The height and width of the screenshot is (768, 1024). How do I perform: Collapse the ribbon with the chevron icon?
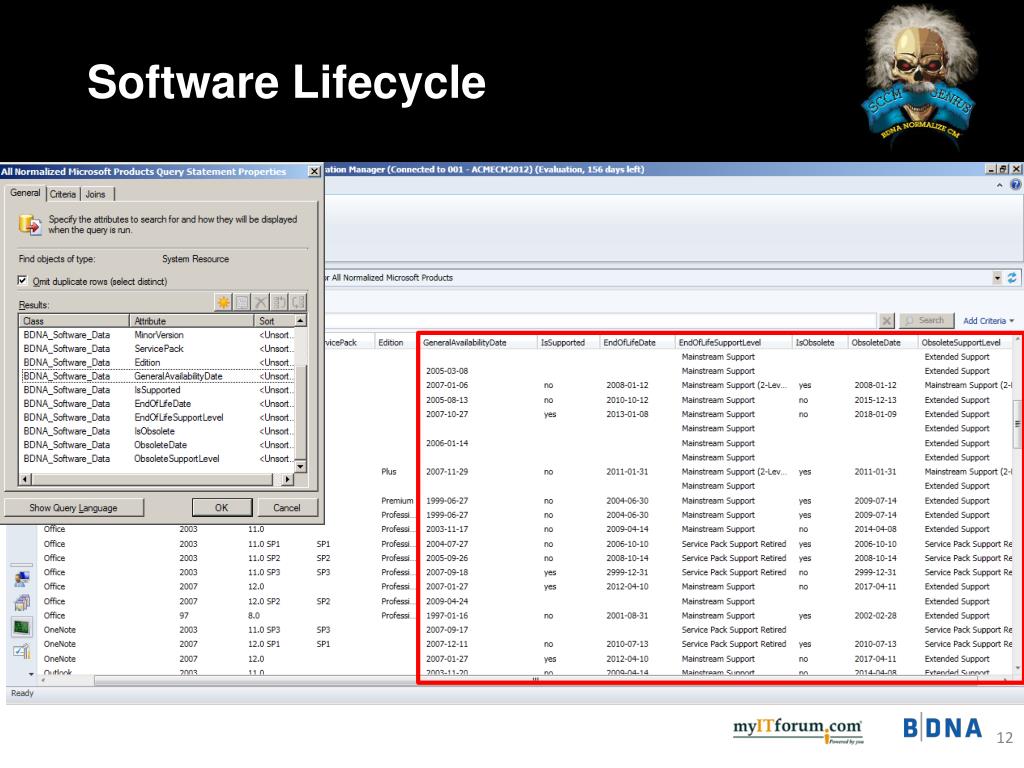pos(999,185)
